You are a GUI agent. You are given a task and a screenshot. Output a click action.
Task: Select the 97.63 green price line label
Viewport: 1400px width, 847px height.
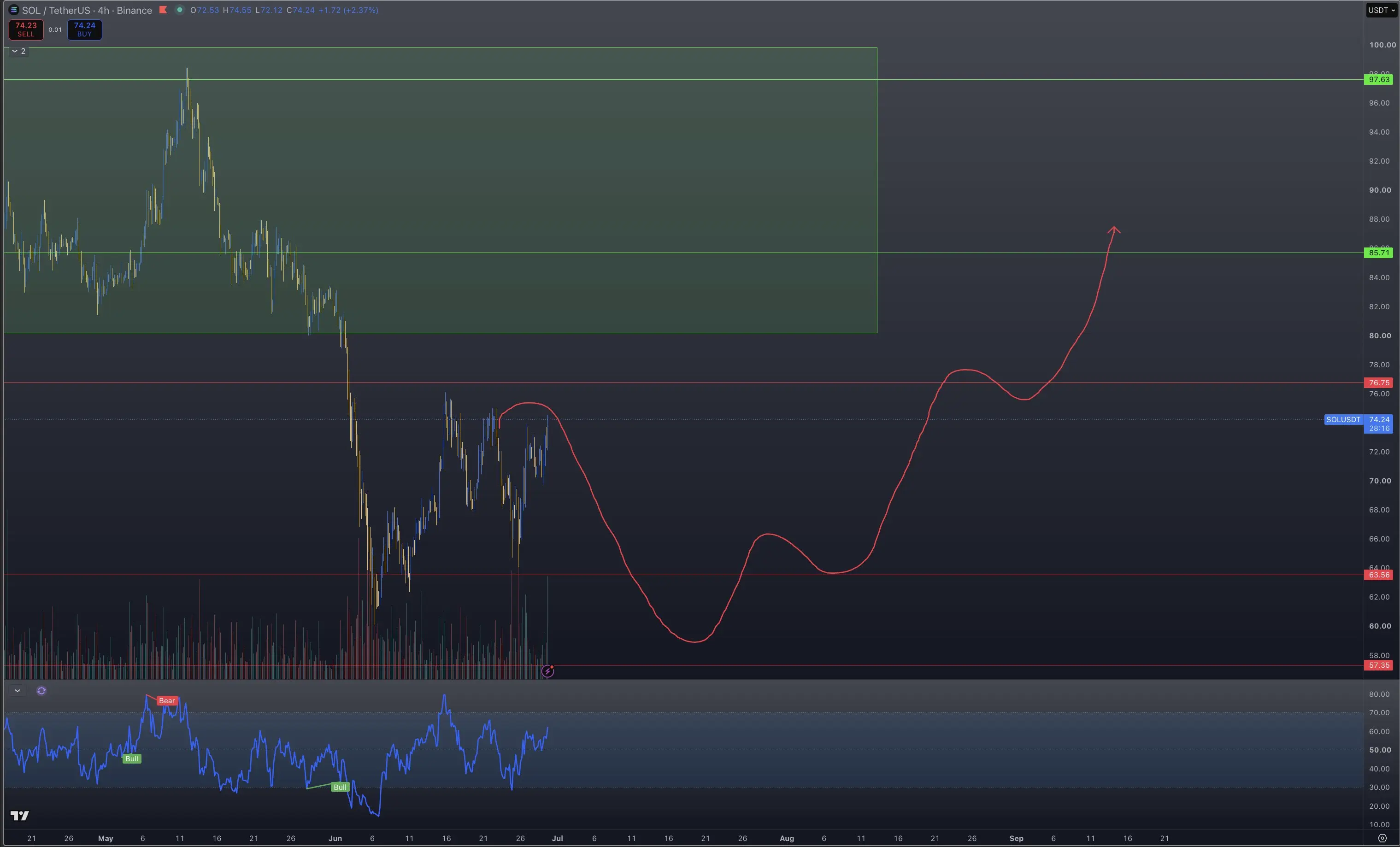click(1379, 80)
